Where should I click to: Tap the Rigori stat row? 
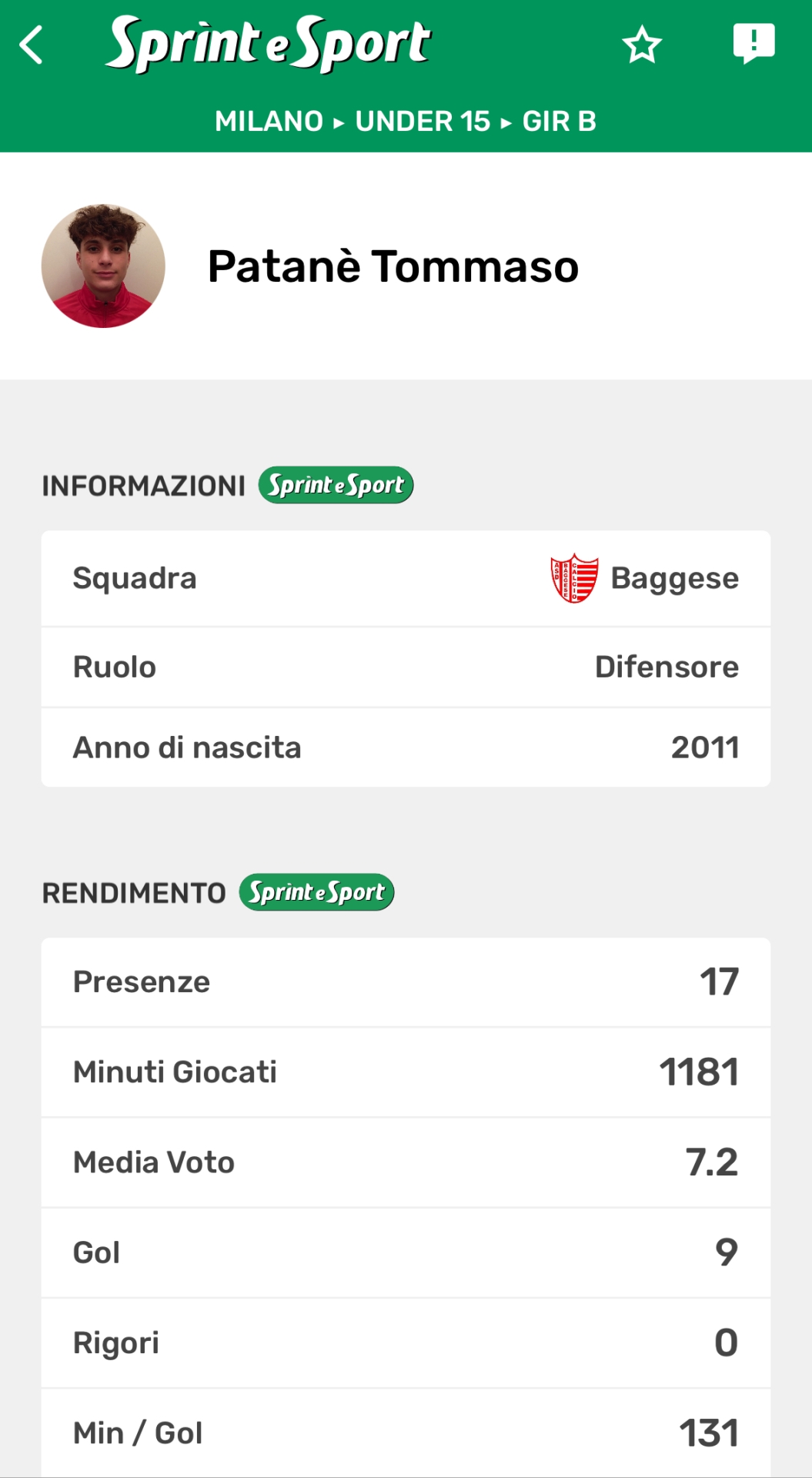point(406,1343)
